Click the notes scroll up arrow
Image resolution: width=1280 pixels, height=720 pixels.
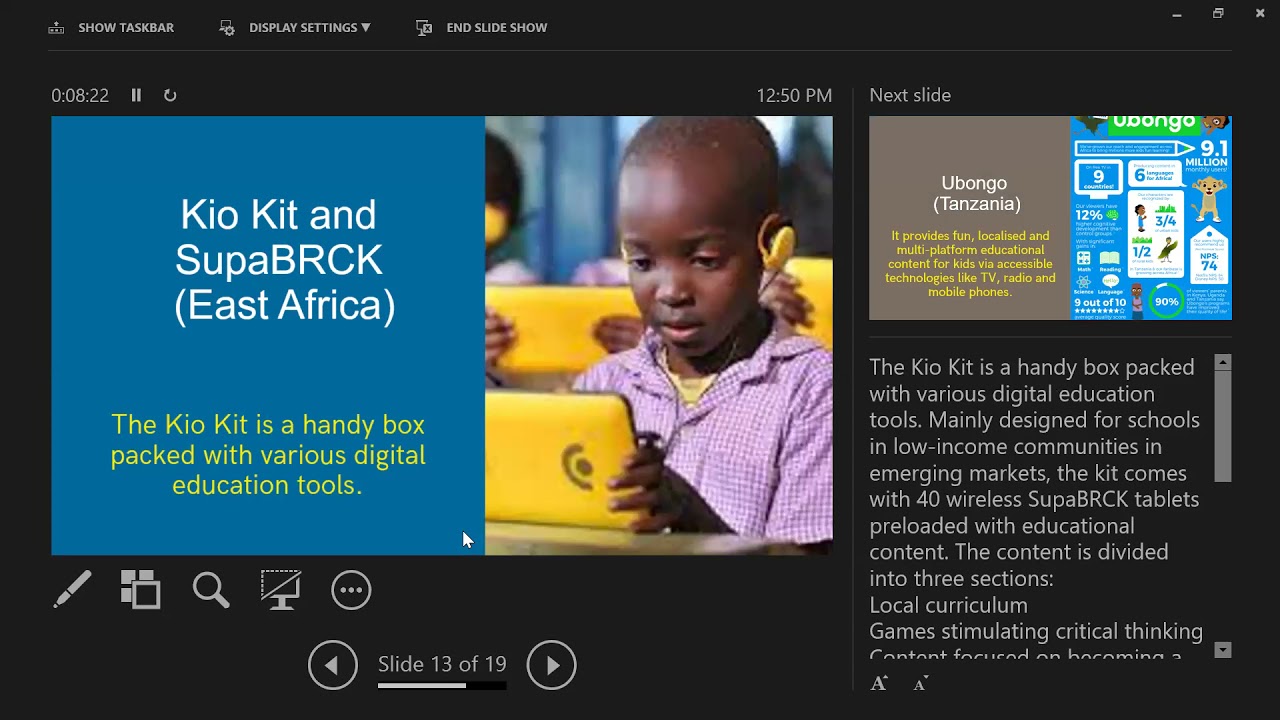(1222, 363)
